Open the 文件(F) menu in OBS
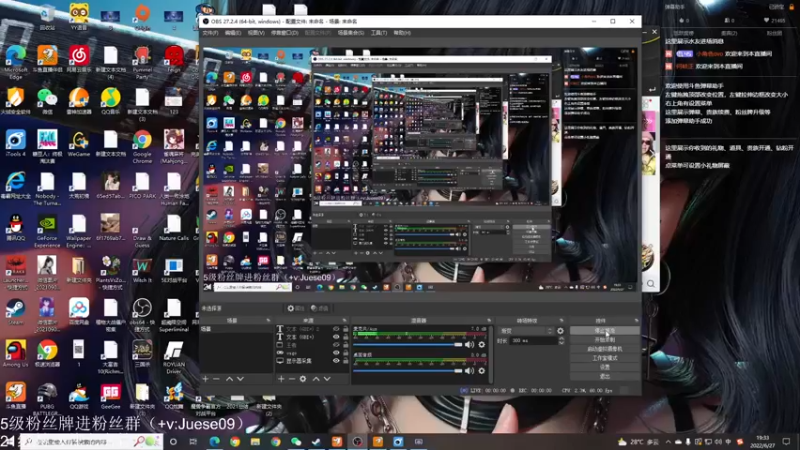 coord(210,33)
